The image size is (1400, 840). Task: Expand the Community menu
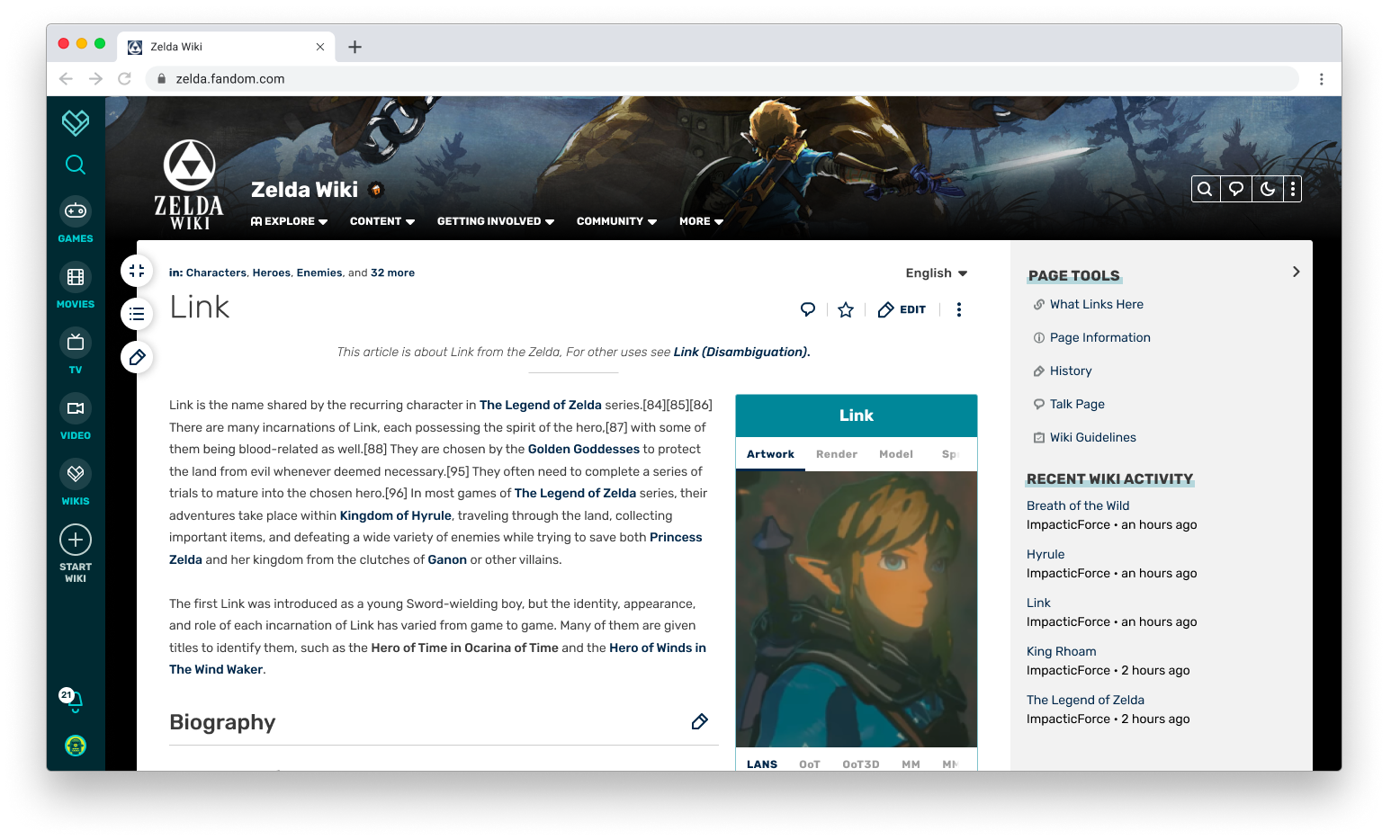pyautogui.click(x=617, y=221)
